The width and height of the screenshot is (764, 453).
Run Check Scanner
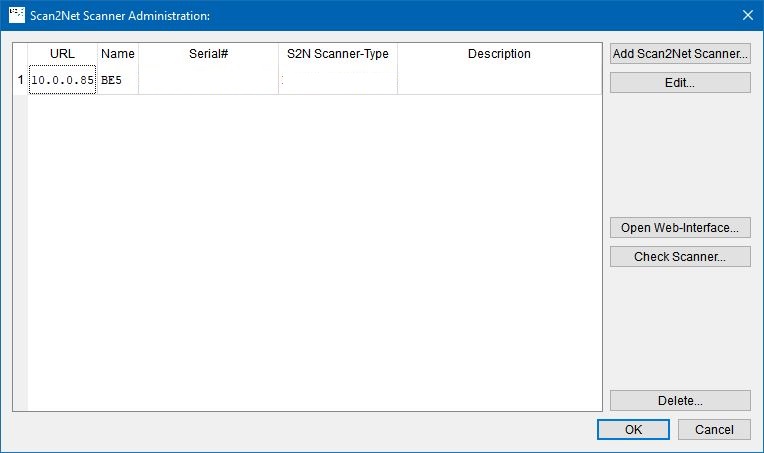[680, 257]
